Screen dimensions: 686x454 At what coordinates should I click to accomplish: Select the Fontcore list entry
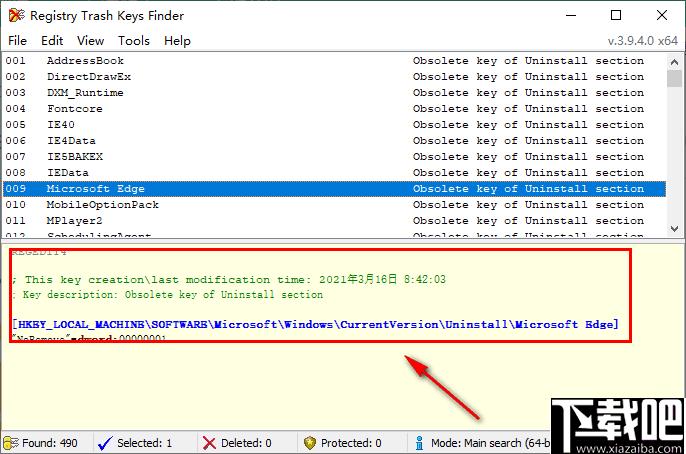(74, 109)
